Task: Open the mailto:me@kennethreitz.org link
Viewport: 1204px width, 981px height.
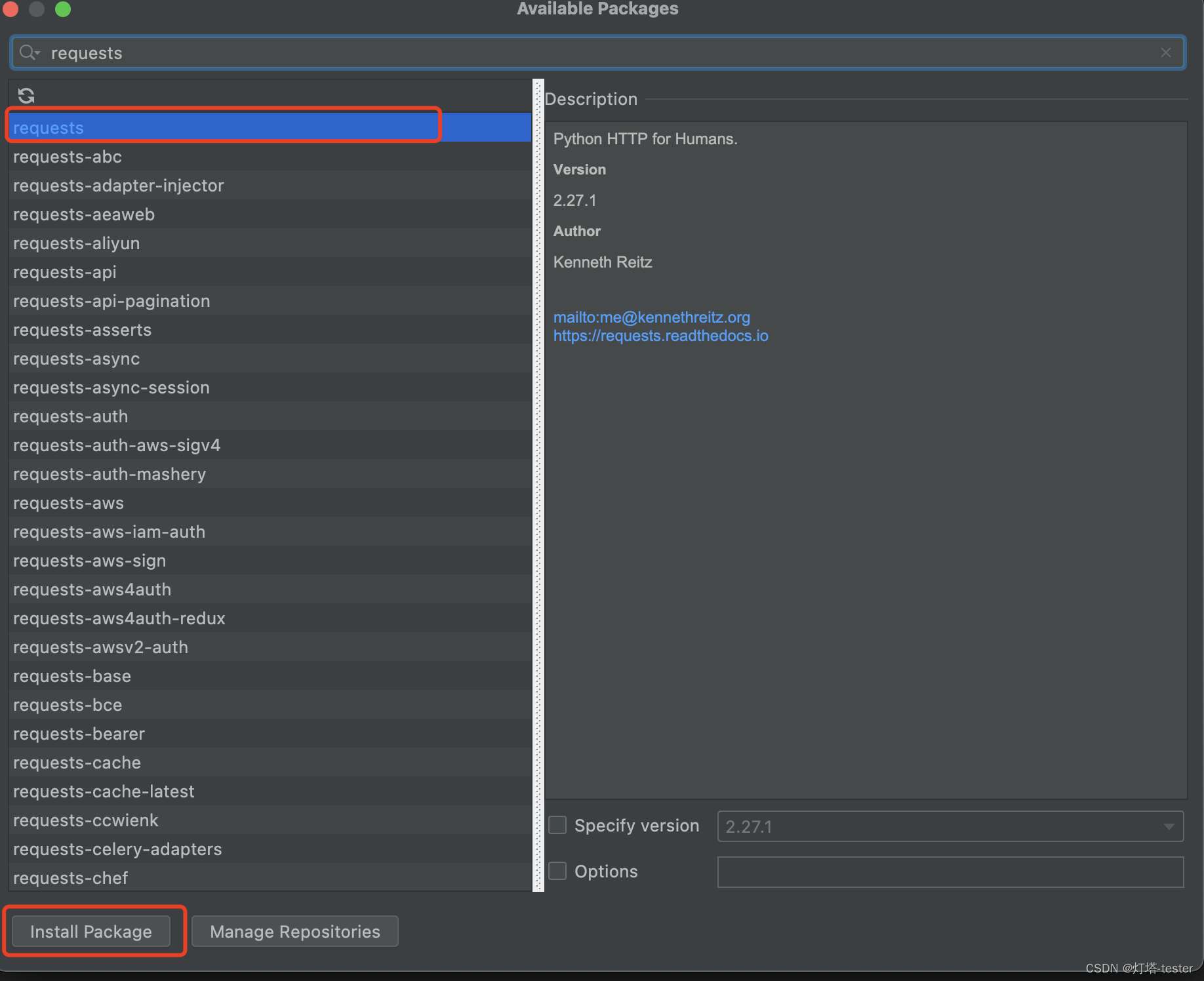Action: pos(652,317)
